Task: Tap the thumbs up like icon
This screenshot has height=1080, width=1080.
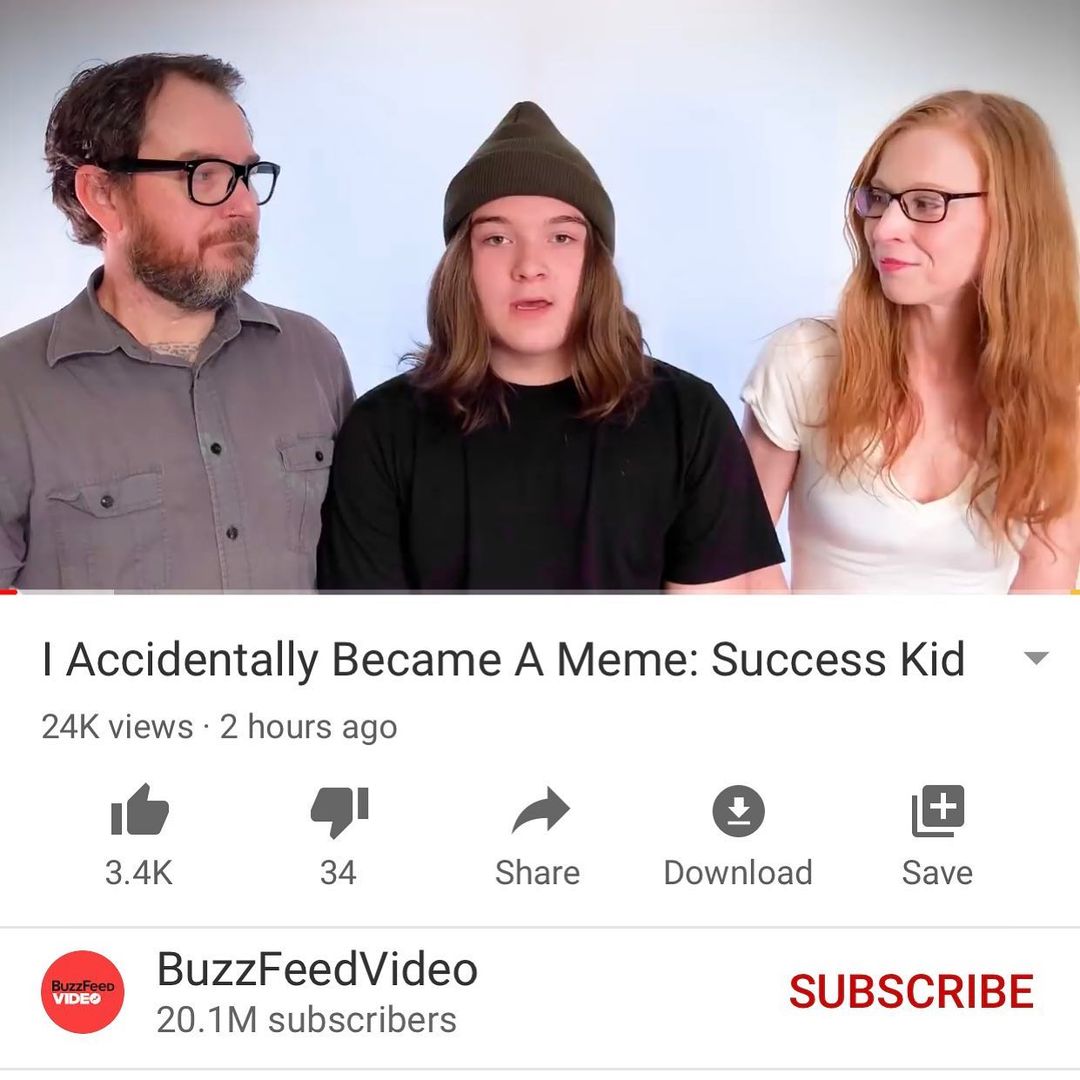Action: [140, 809]
